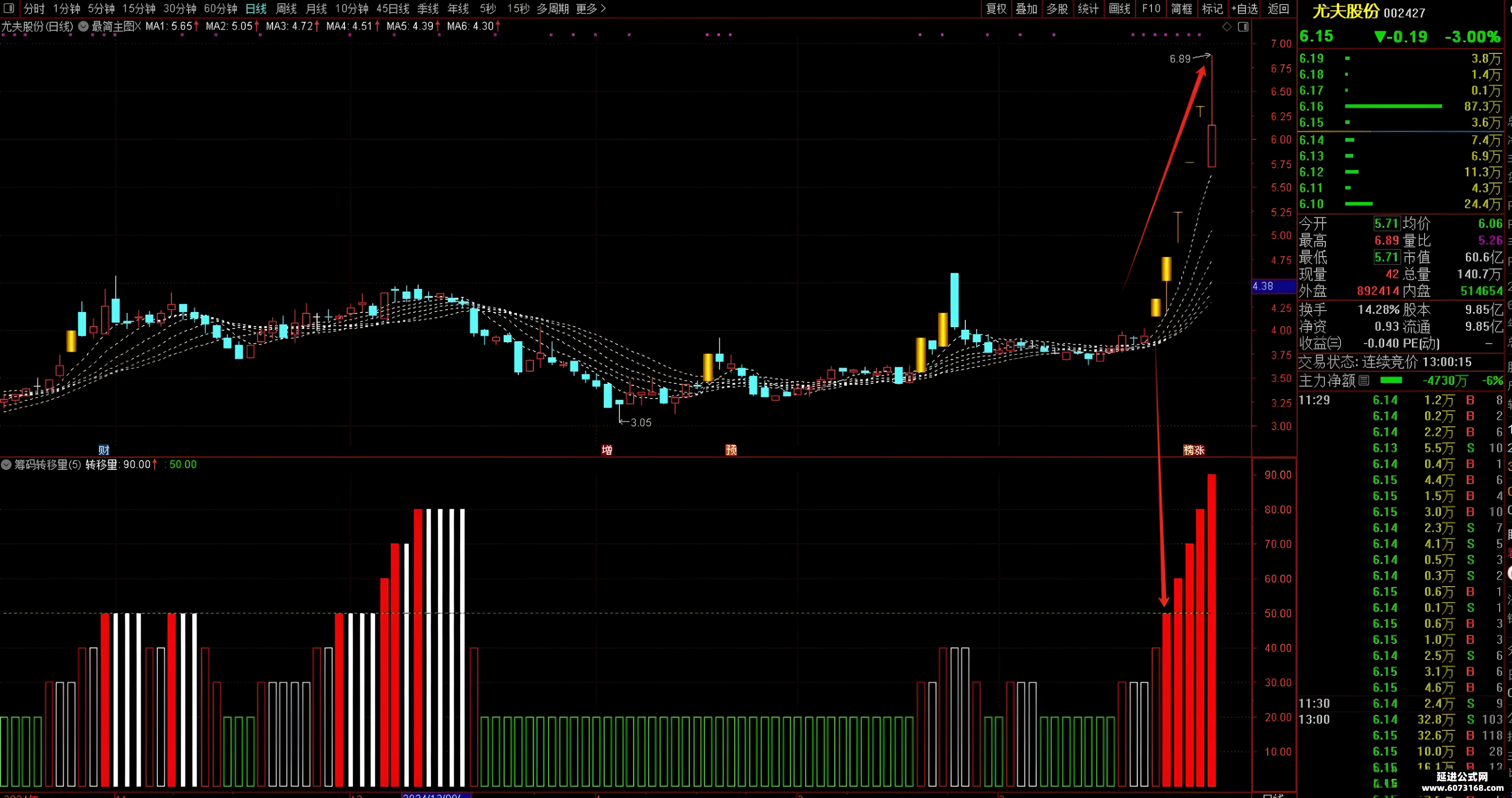The width and height of the screenshot is (1512, 798).
Task: Click the MA6: 4.30 indicator value
Action: coord(473,26)
